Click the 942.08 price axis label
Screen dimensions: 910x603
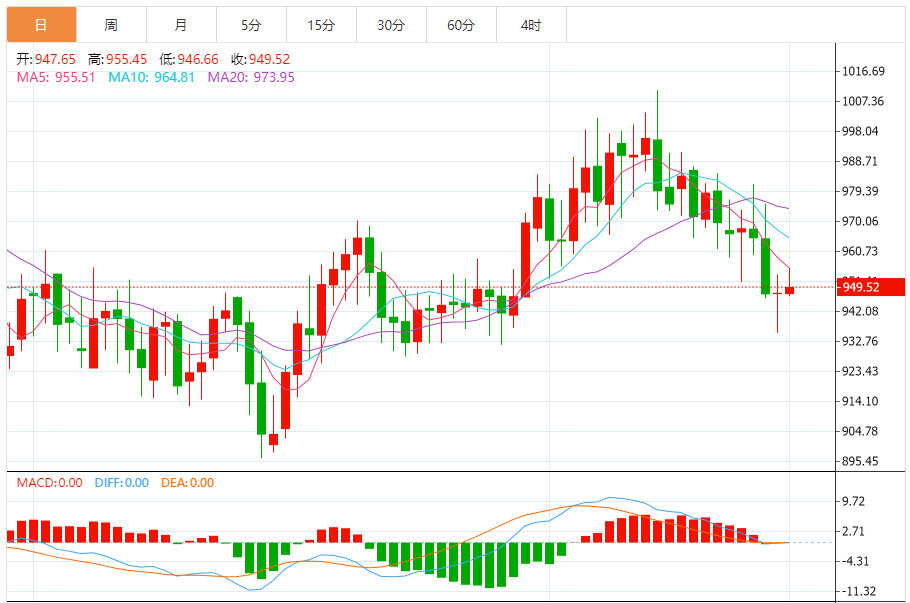861,311
